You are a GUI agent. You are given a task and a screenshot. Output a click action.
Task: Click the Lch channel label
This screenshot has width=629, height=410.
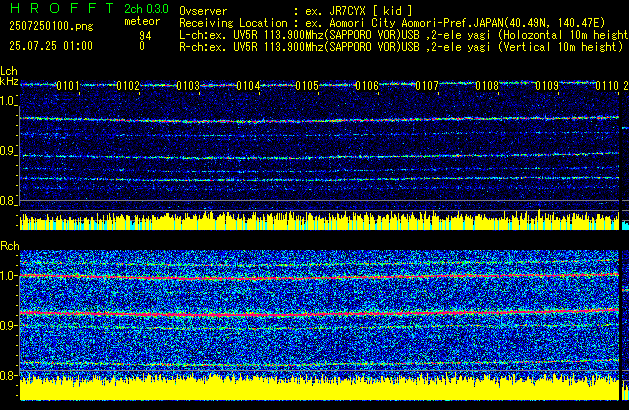(9, 71)
